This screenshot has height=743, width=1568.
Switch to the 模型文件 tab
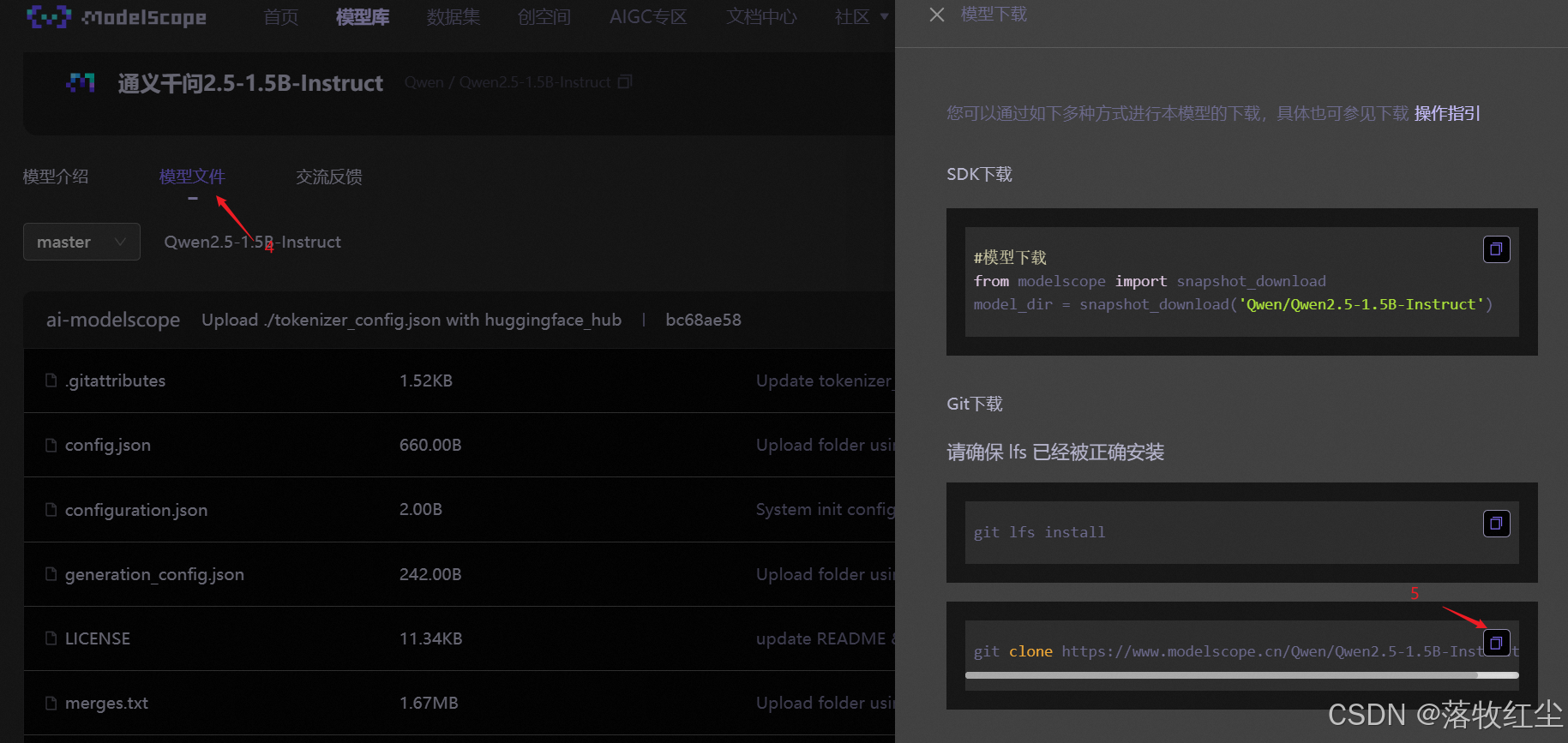point(192,177)
